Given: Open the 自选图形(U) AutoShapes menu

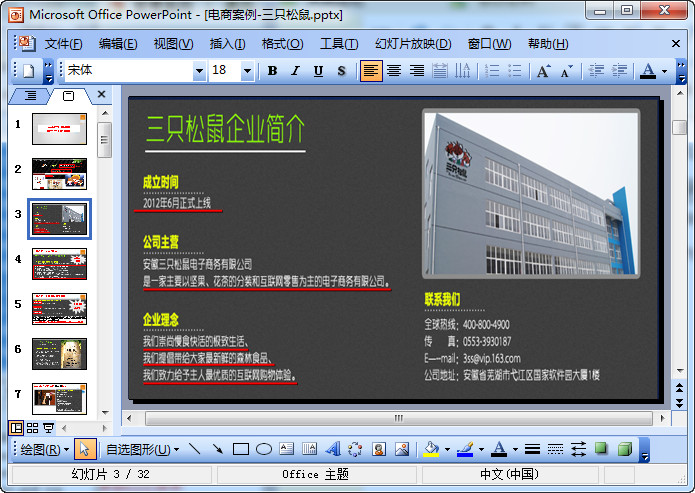Looking at the screenshot, I should 142,450.
